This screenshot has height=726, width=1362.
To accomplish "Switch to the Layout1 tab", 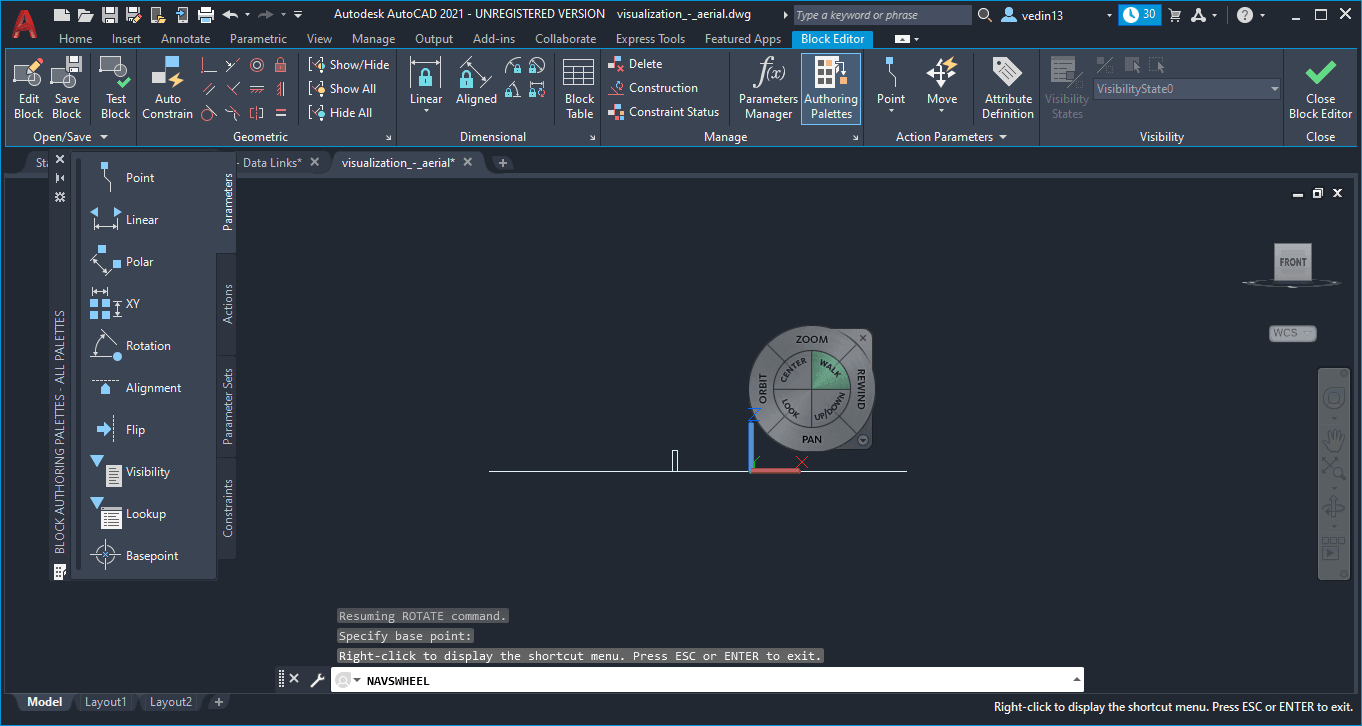I will pos(106,702).
